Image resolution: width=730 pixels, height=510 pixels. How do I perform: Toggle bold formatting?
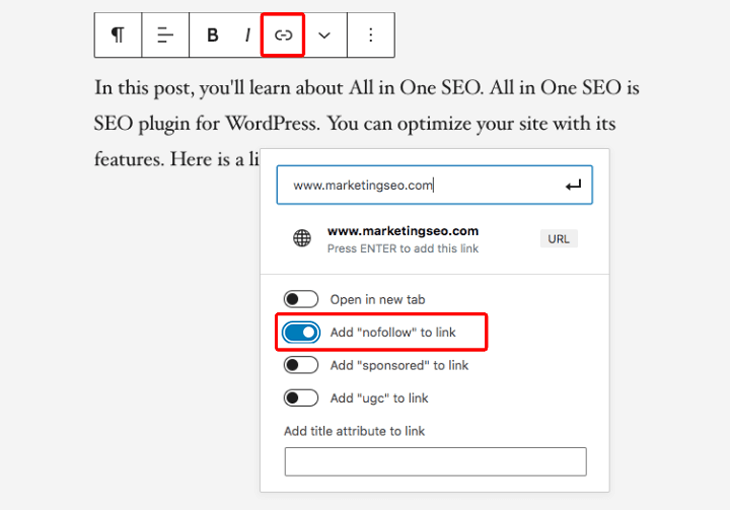point(213,35)
